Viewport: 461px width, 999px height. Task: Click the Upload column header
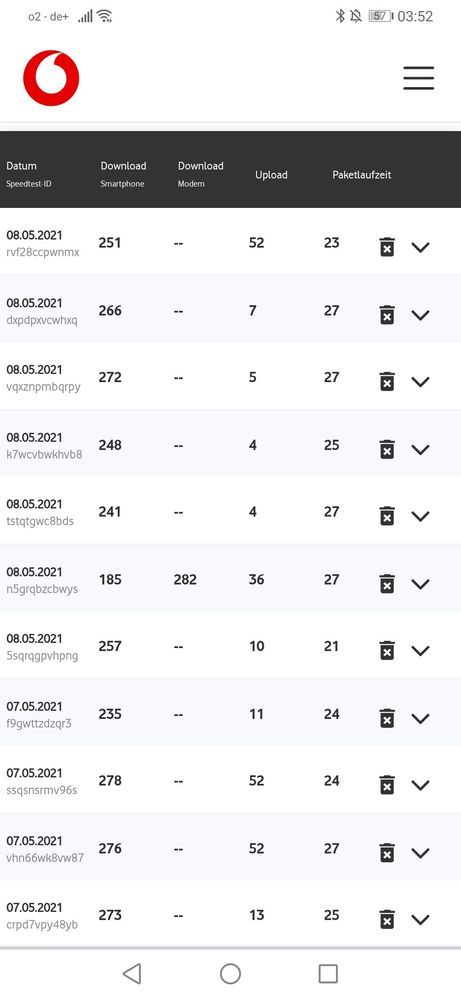tap(271, 175)
